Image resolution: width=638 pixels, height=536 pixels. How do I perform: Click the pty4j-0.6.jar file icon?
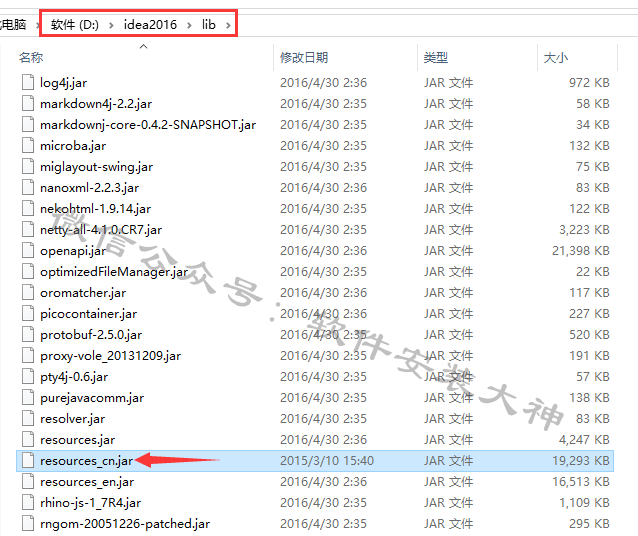[28, 376]
